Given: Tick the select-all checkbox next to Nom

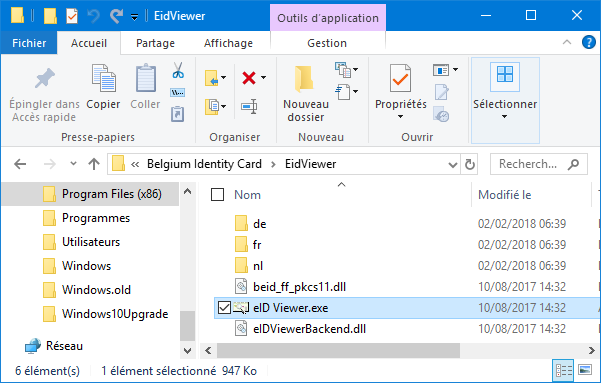Looking at the screenshot, I should coord(217,195).
